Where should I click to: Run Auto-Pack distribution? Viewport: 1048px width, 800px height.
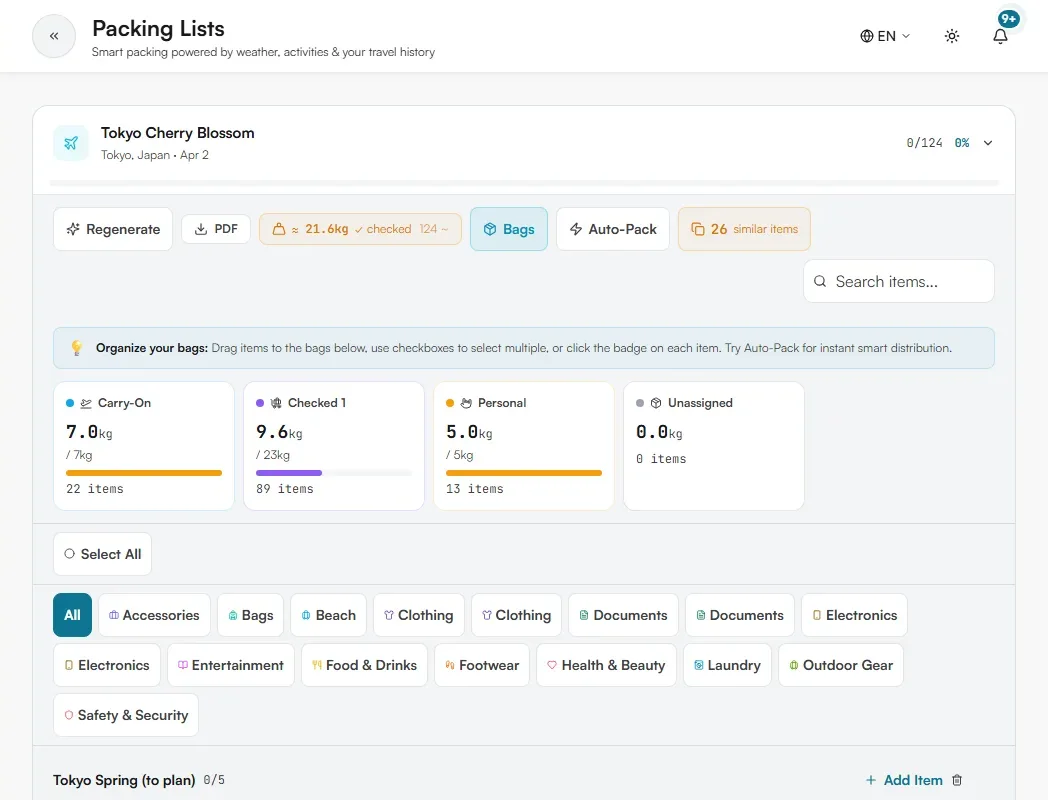tap(613, 229)
